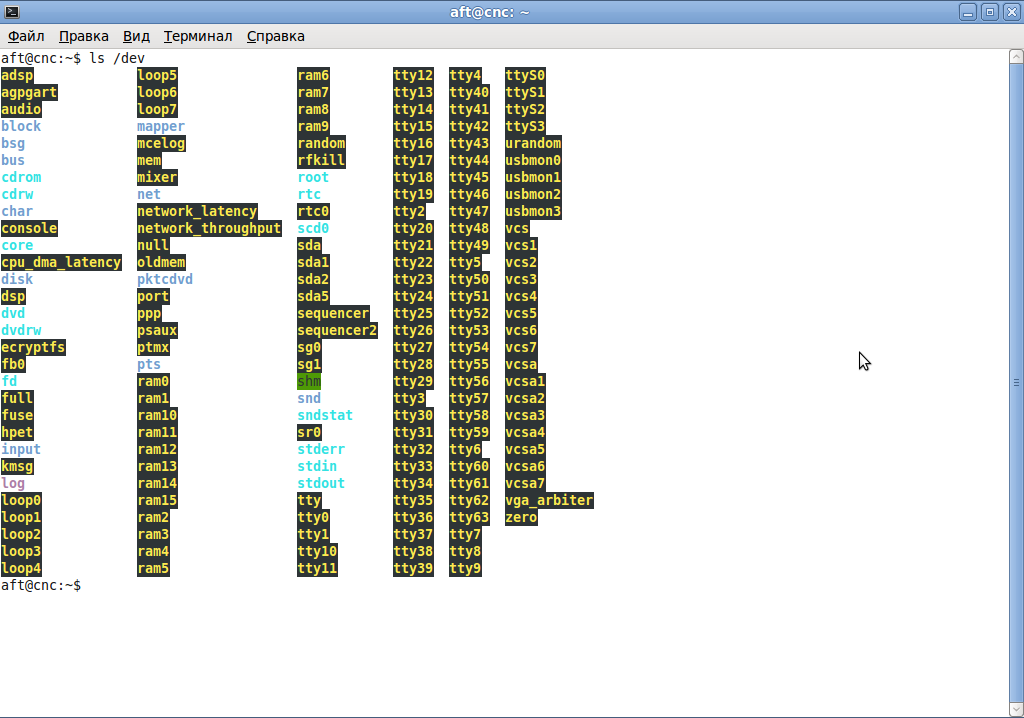Screen dimensions: 1024x718
Task: Click the 'tty40' entry
Action: click(470, 92)
